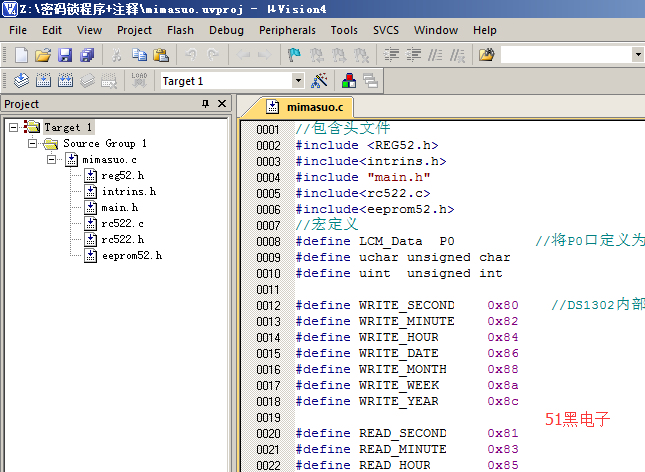The width and height of the screenshot is (645, 472).
Task: Unindent selected lines icon
Action: pyautogui.click(x=413, y=55)
